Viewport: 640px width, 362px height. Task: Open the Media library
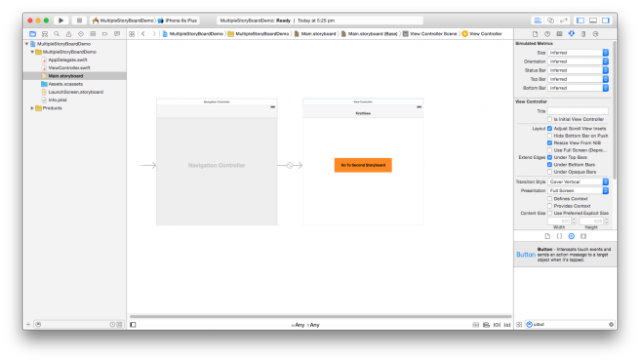pos(584,236)
